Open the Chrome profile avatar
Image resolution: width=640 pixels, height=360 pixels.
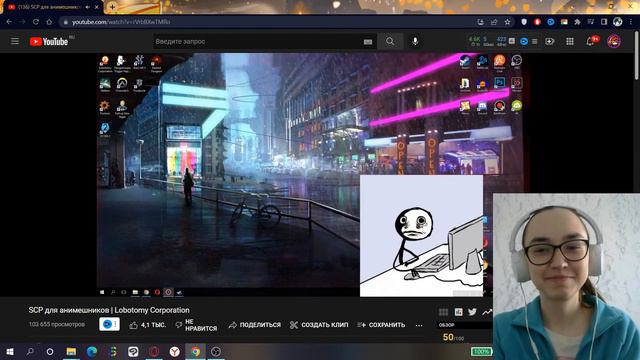point(617,22)
